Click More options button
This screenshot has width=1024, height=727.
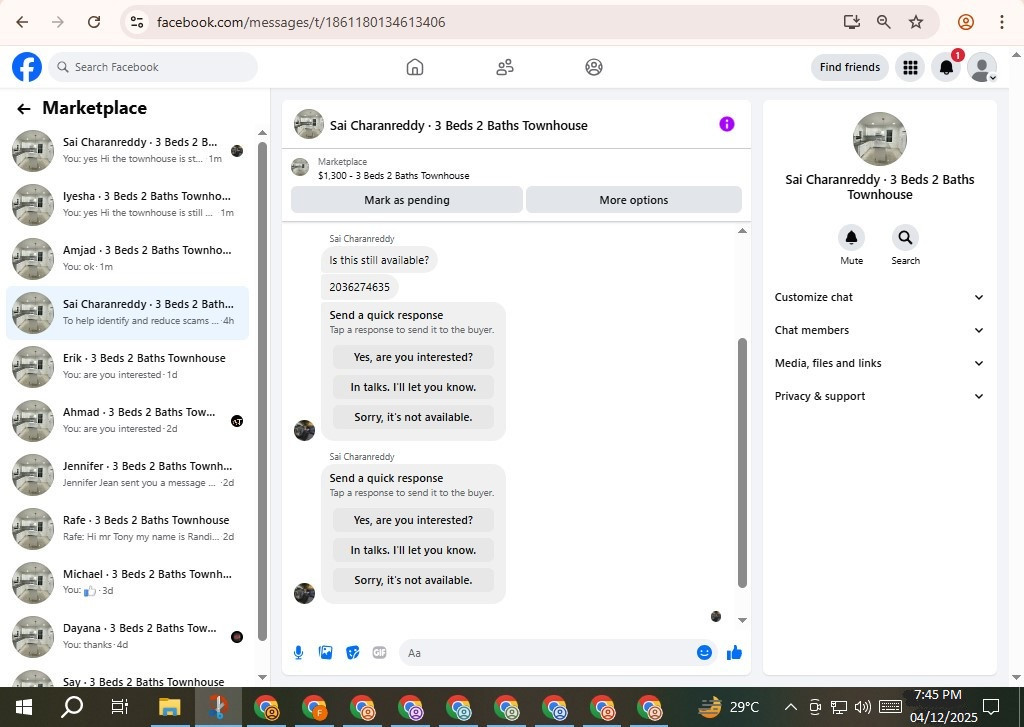click(633, 200)
